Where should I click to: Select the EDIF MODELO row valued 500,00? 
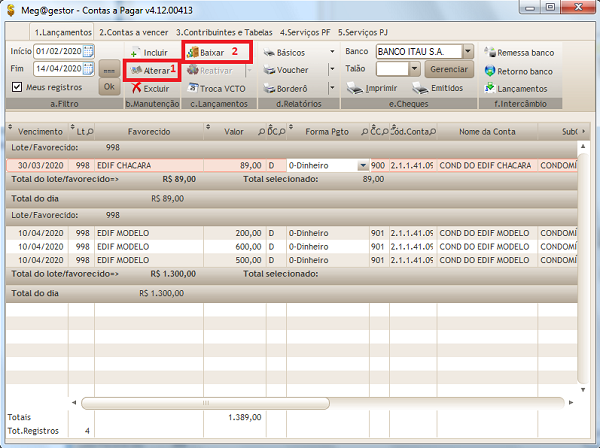(292, 260)
